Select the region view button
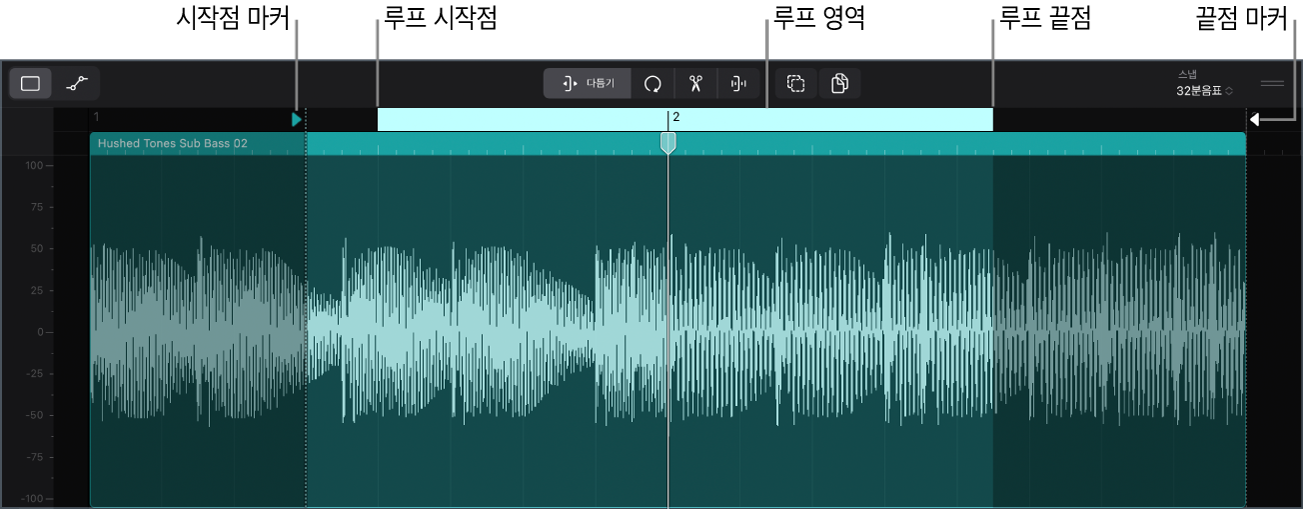This screenshot has width=1303, height=511. tap(31, 84)
